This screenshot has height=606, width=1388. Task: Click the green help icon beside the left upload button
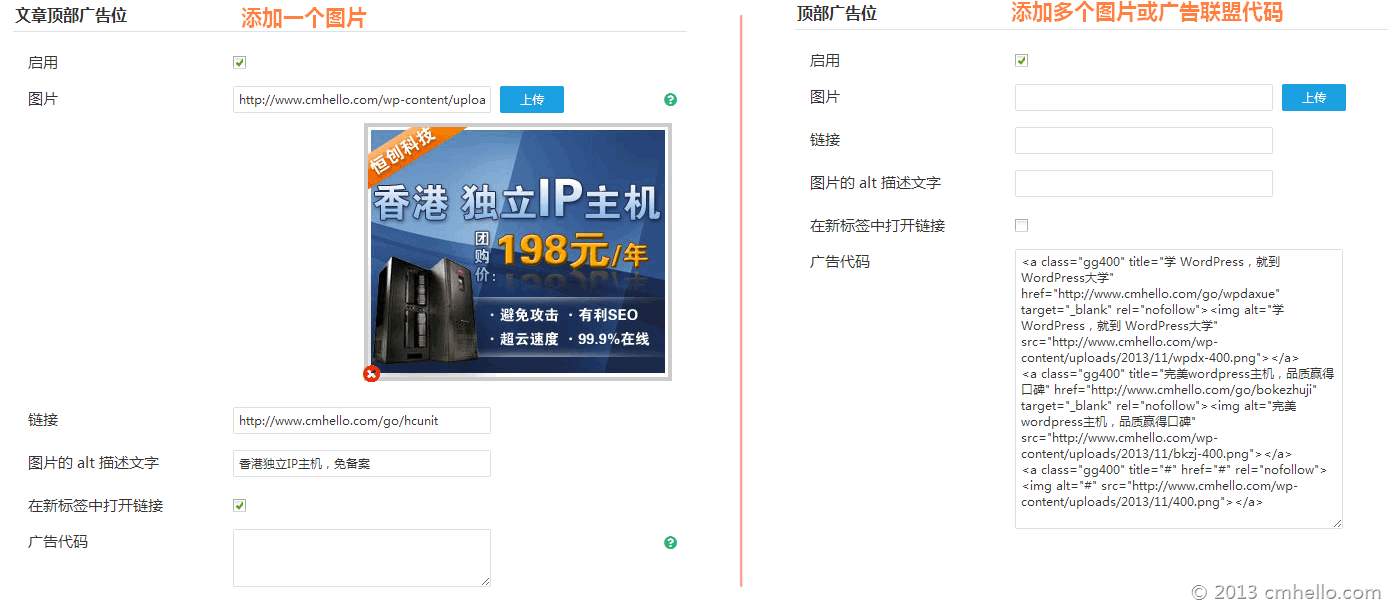coord(670,100)
